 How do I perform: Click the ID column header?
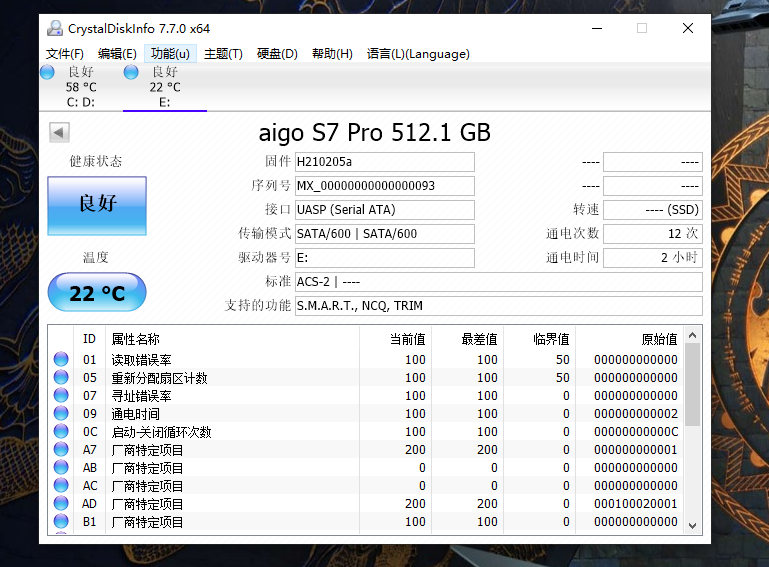[x=89, y=339]
